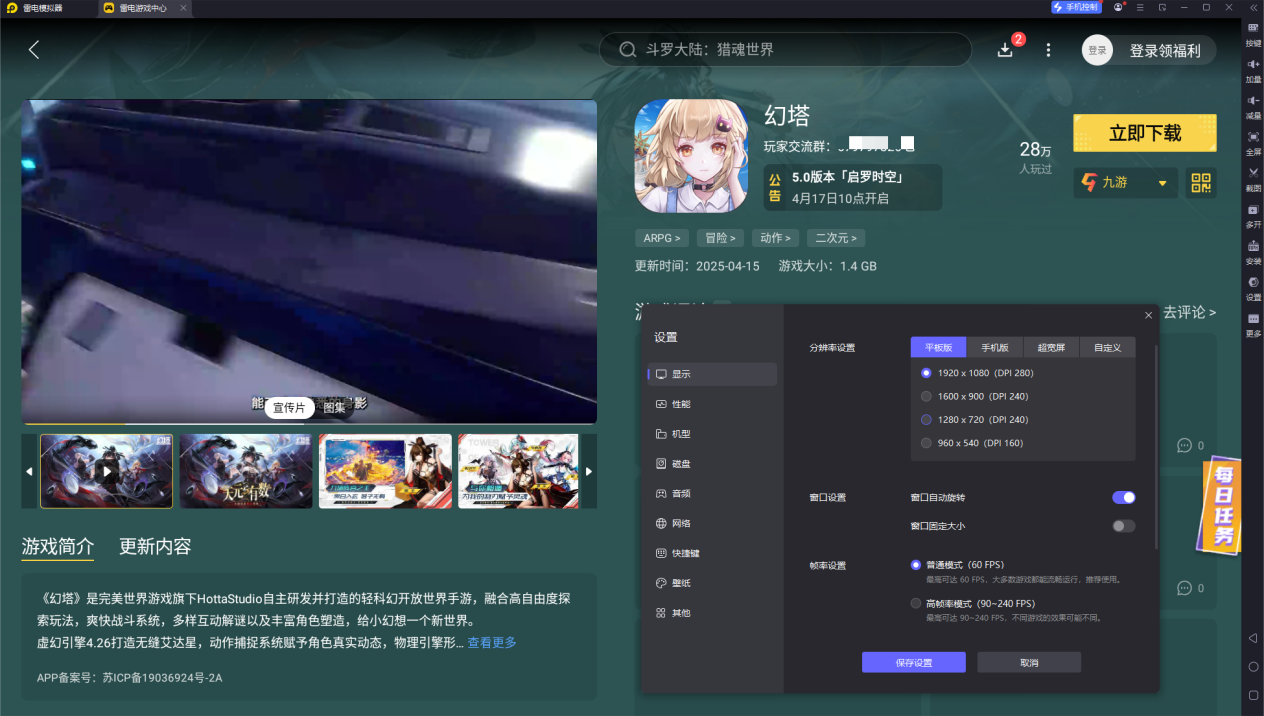The width and height of the screenshot is (1264, 716).
Task: Open 显示 settings category
Action: [x=712, y=374]
